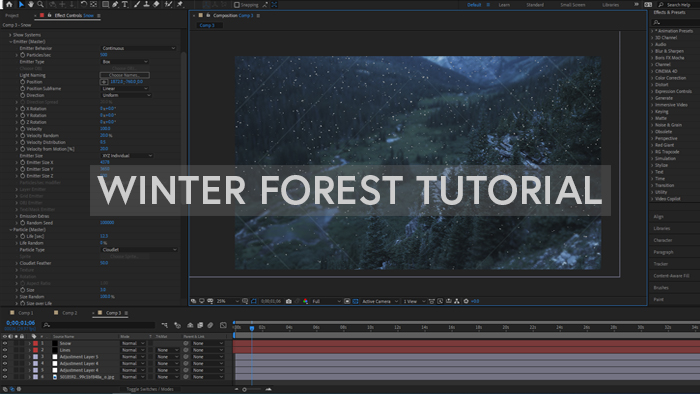Open the Character panel in right sidebar
Screen dimensions: 700x394
663,240
